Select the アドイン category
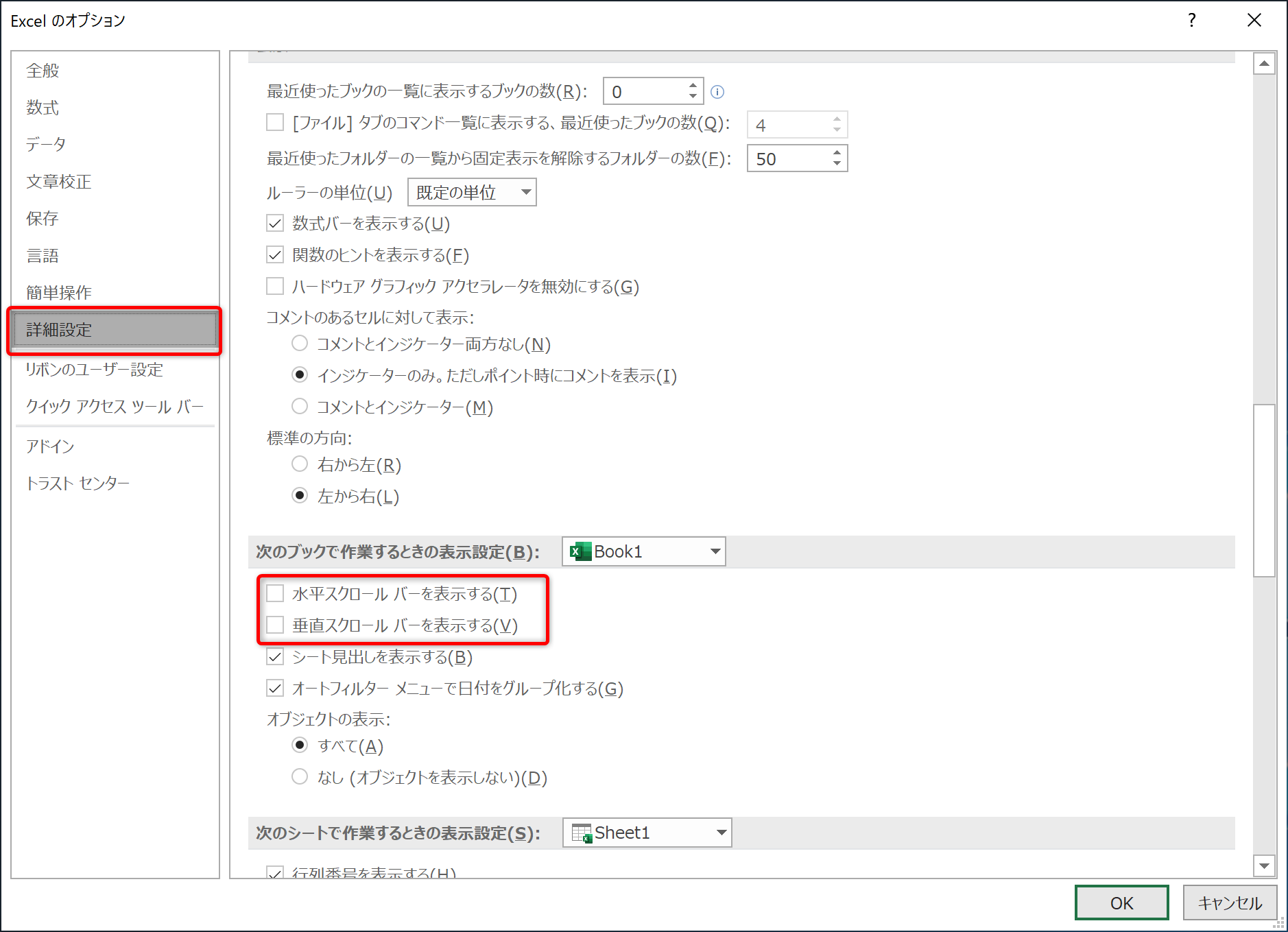Image resolution: width=1288 pixels, height=932 pixels. coord(115,446)
